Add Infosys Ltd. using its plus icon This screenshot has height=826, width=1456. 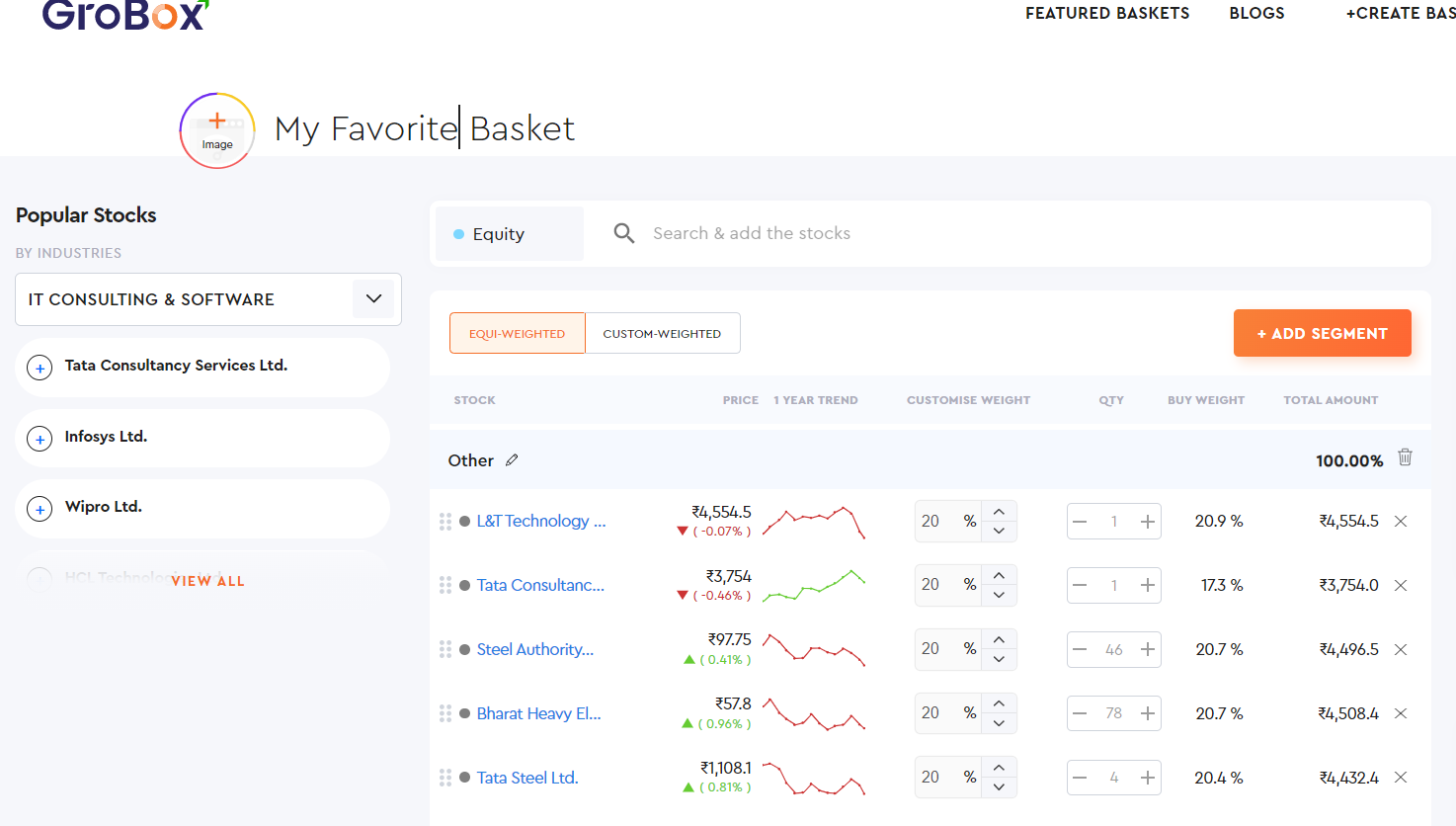click(40, 438)
